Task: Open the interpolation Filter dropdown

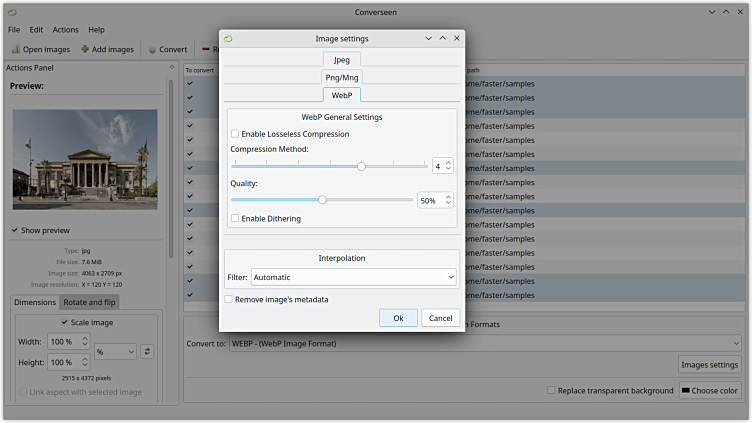Action: [x=353, y=276]
